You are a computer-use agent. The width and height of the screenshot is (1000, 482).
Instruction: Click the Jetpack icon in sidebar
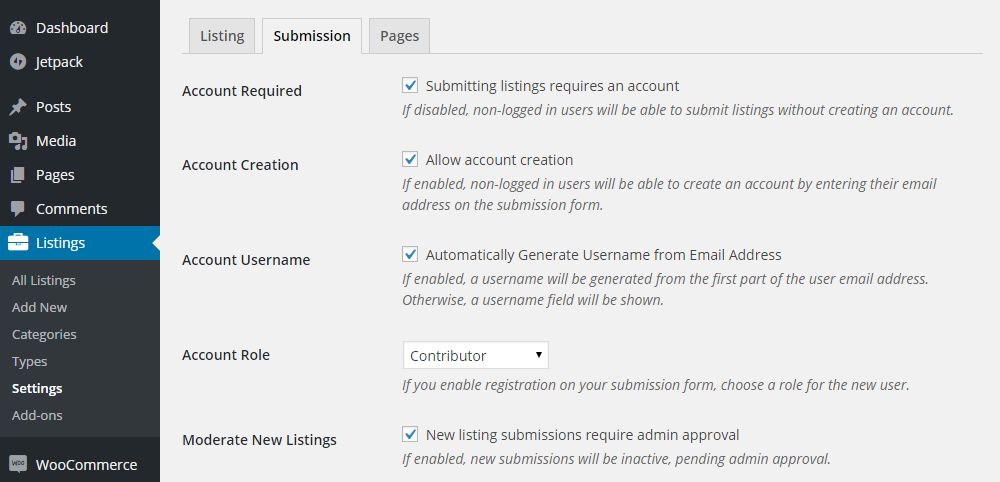click(18, 62)
